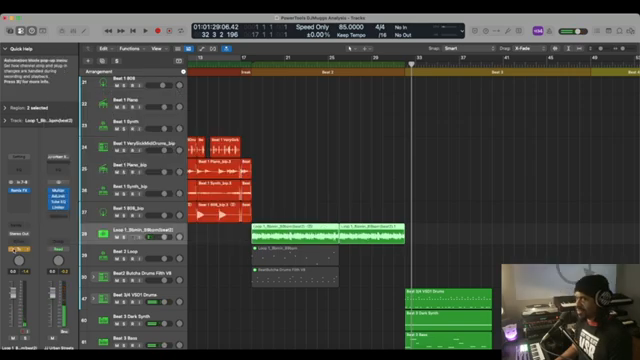The image size is (640, 360).
Task: Open the View menu in Tracks area
Action: [x=159, y=49]
